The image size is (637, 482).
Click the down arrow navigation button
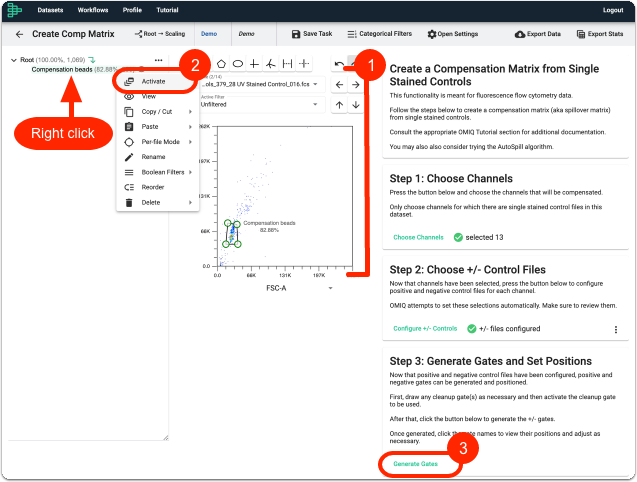pyautogui.click(x=355, y=105)
